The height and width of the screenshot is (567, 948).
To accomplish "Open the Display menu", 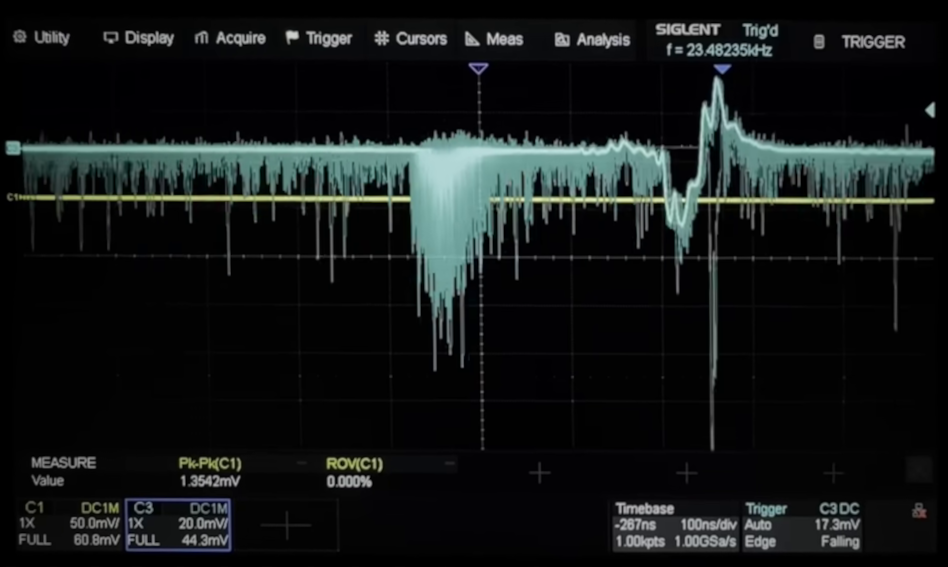I will pyautogui.click(x=138, y=38).
